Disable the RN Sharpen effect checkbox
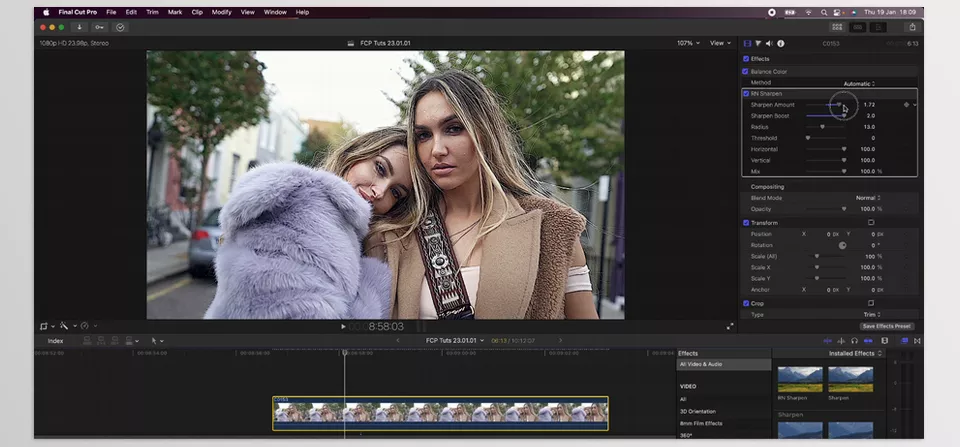This screenshot has width=960, height=447. [746, 94]
